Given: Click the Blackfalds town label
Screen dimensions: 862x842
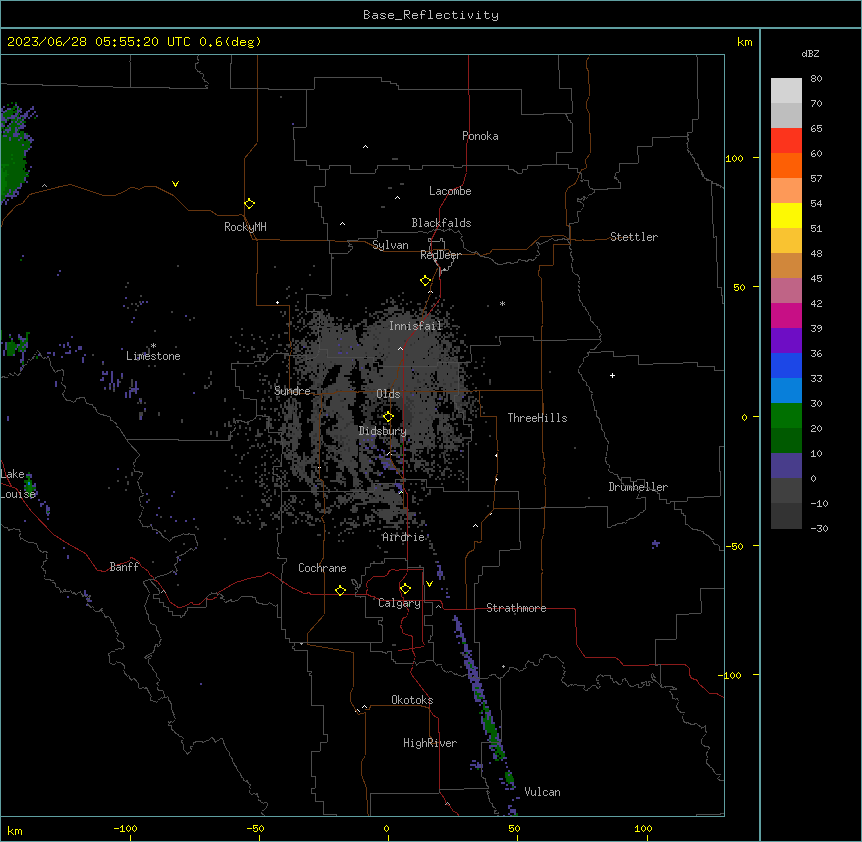Looking at the screenshot, I should [x=441, y=223].
